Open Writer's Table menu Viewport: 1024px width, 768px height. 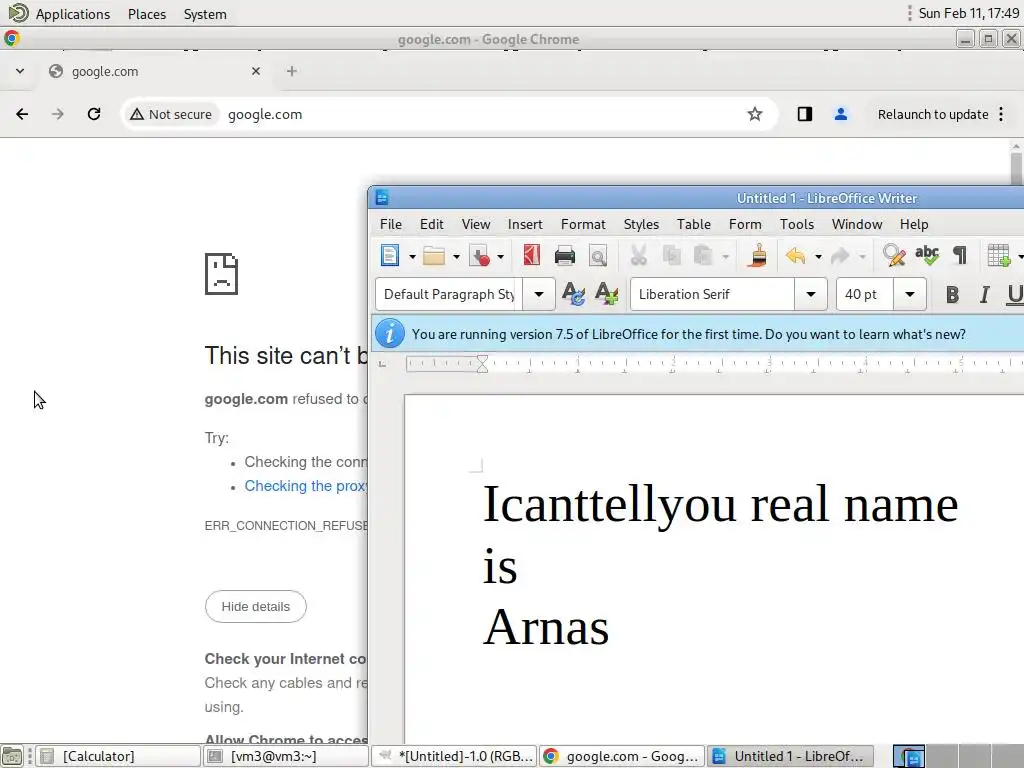[x=694, y=224]
